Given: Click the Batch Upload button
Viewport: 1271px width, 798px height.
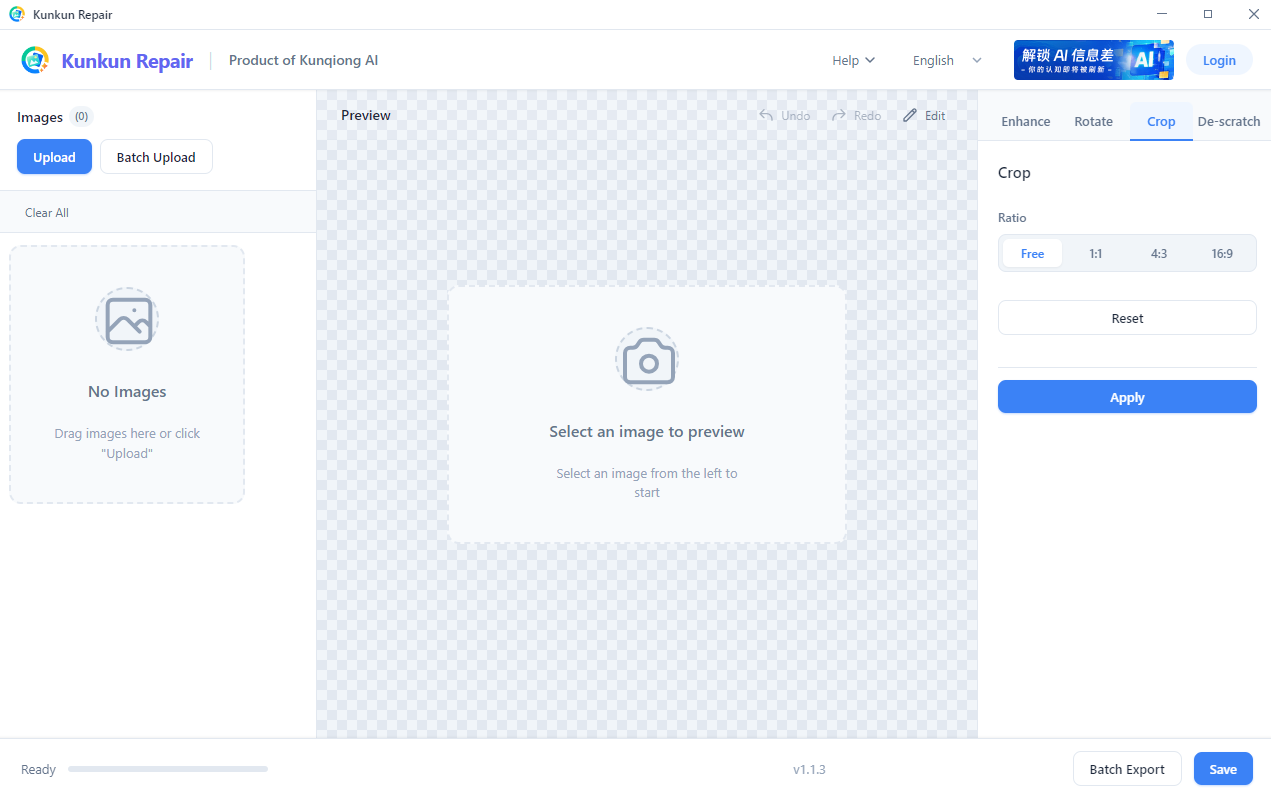Looking at the screenshot, I should (156, 157).
